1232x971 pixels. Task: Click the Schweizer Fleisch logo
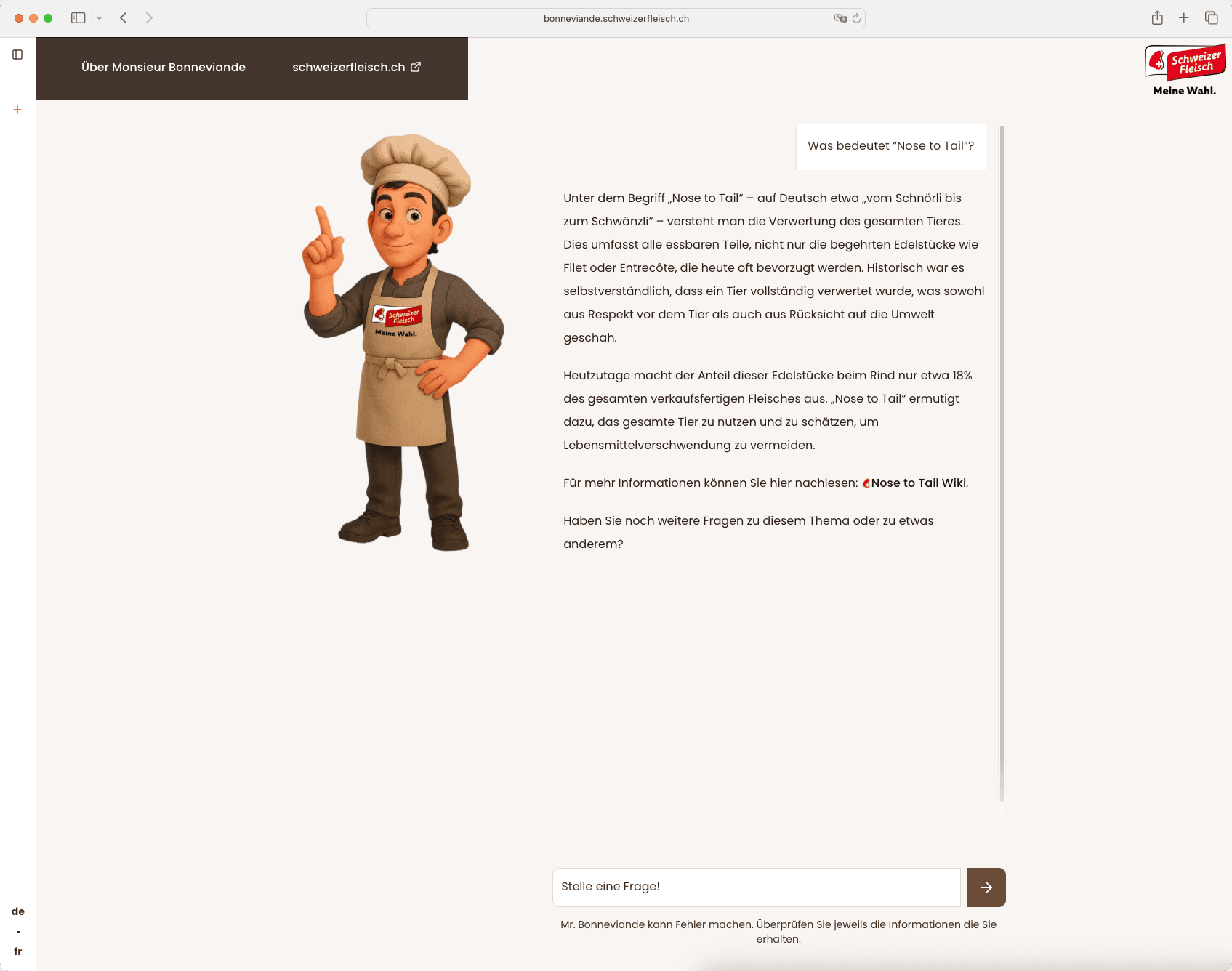point(1185,70)
